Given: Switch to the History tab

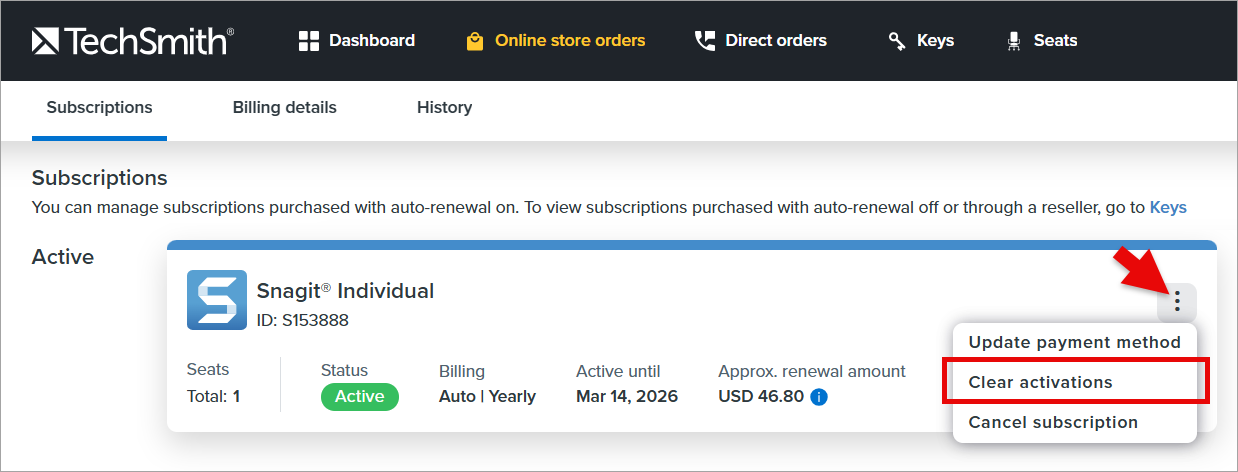Looking at the screenshot, I should 444,107.
